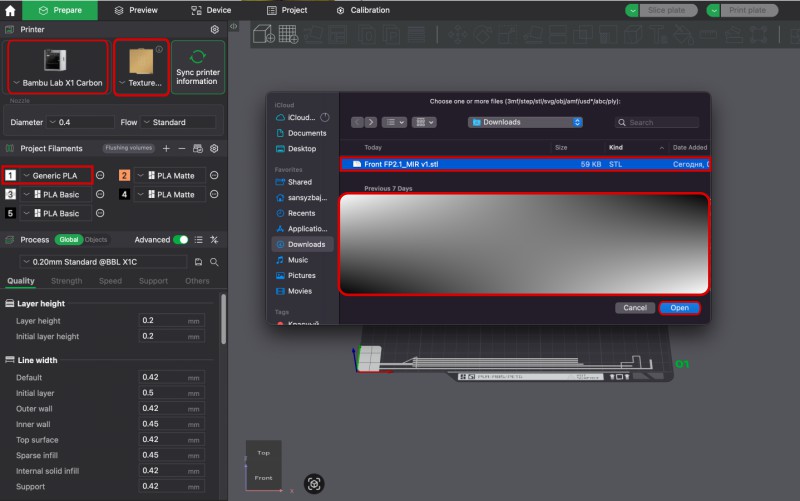Viewport: 800px width, 501px height.
Task: Open Speed settings tab
Action: (x=110, y=281)
